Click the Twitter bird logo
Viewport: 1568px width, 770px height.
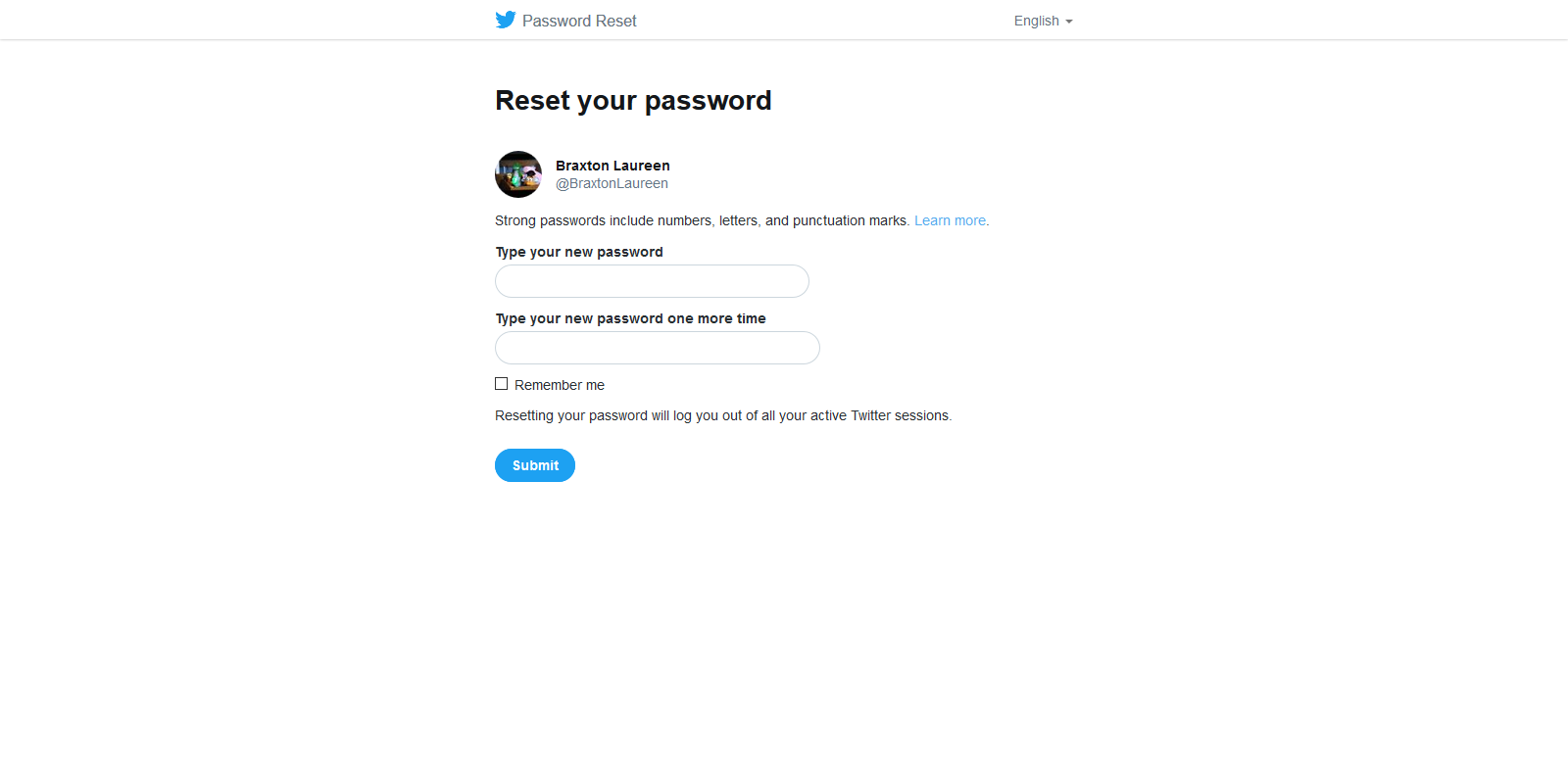click(506, 20)
